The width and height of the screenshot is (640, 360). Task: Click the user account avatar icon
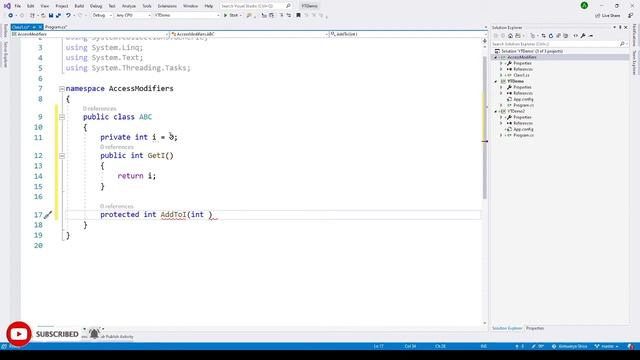click(584, 6)
